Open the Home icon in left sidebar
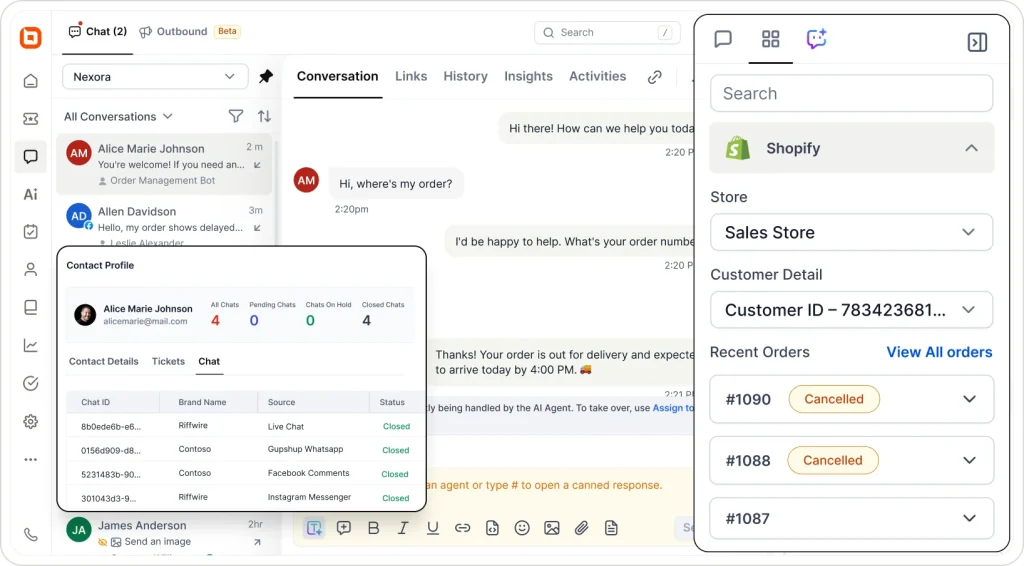 [x=31, y=81]
